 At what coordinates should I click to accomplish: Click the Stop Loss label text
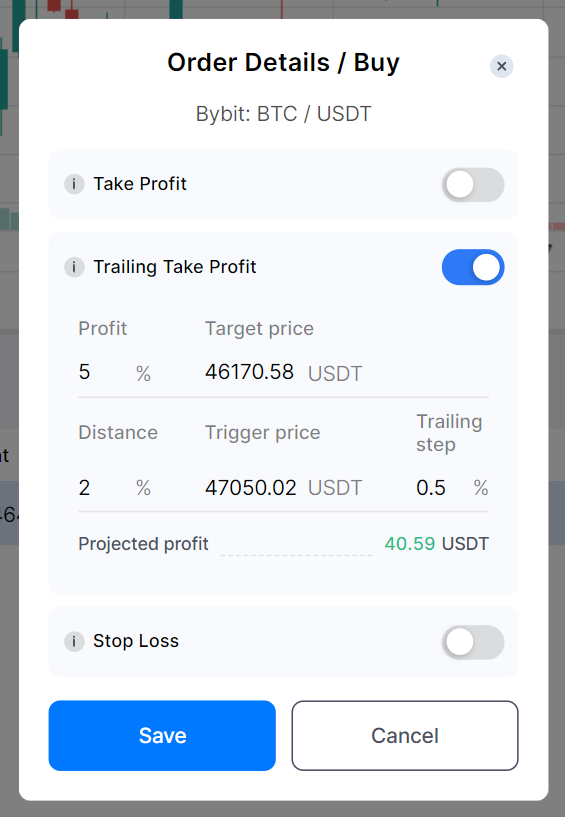click(x=136, y=641)
